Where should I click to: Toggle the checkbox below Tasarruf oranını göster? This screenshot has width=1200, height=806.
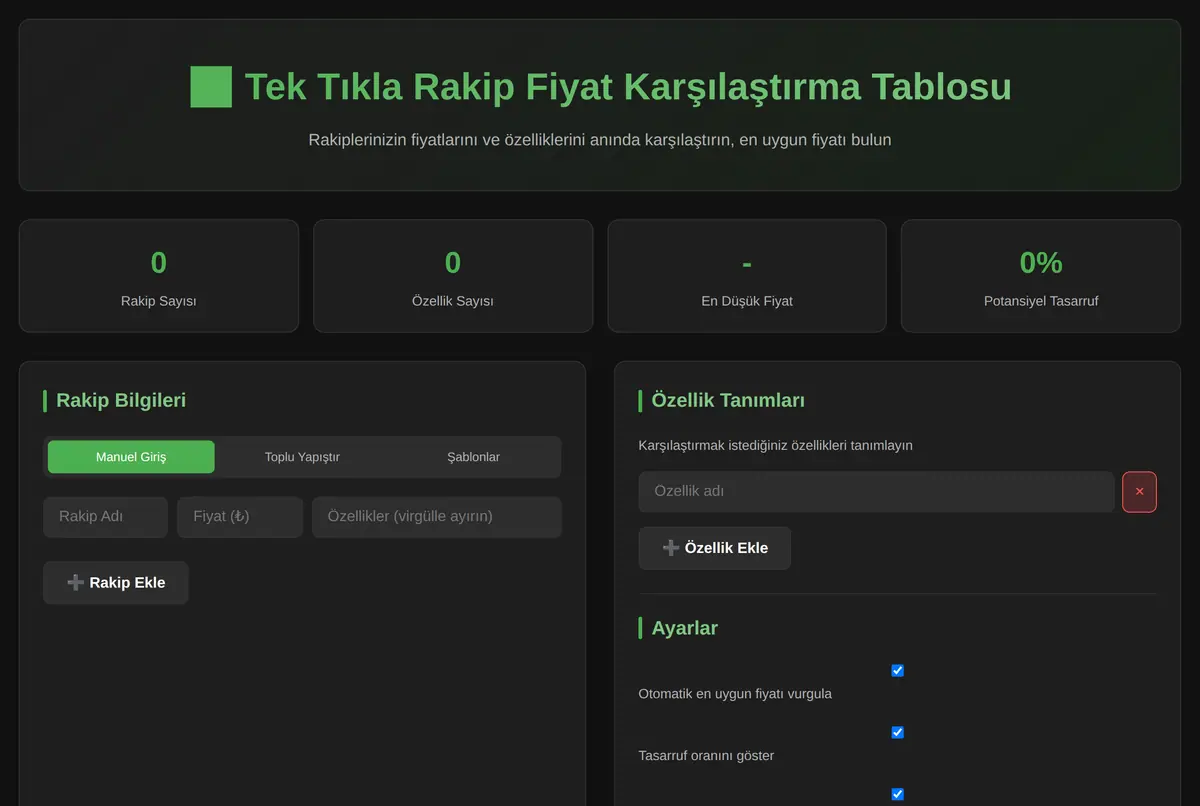pos(897,794)
